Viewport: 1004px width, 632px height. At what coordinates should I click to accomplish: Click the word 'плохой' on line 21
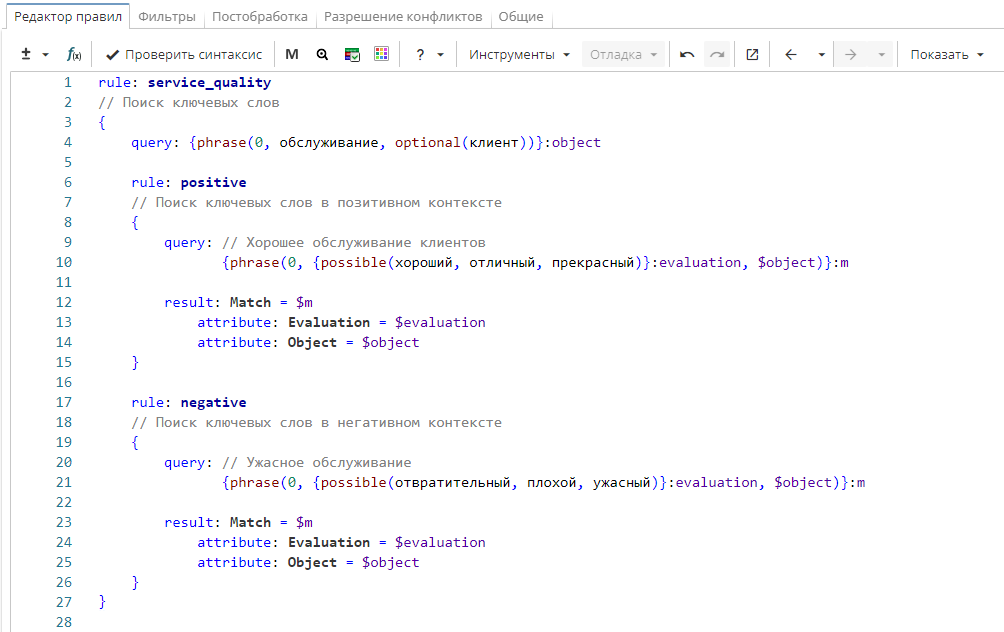552,483
